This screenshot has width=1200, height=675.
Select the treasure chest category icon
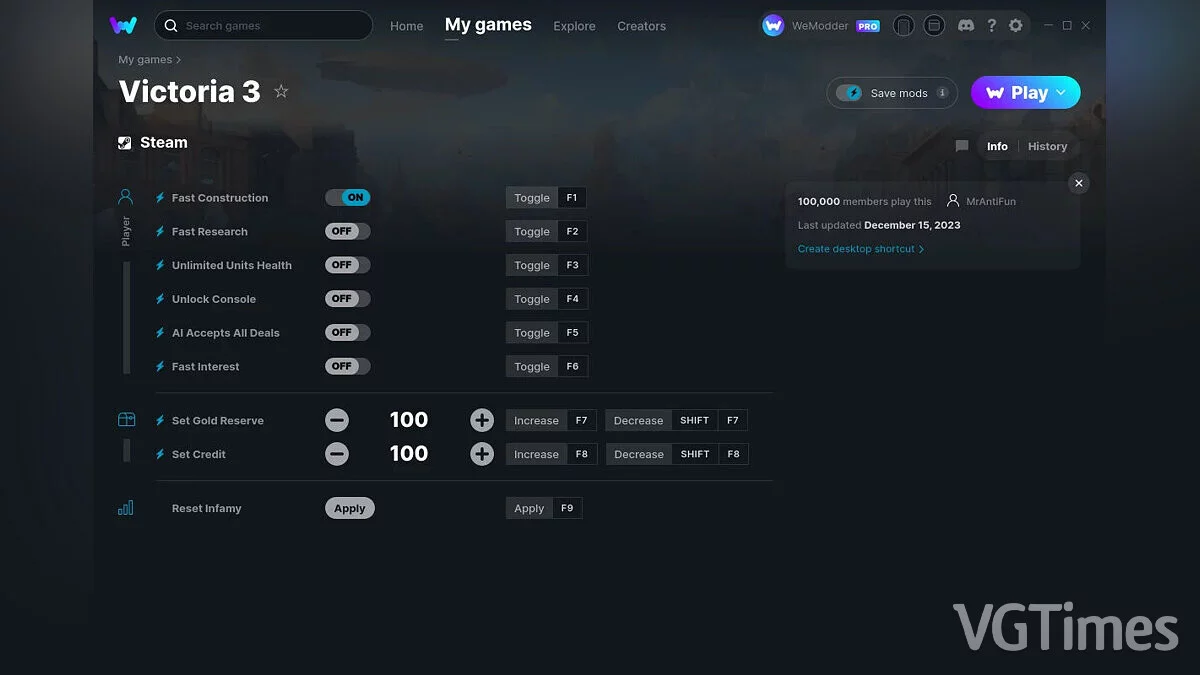coord(126,420)
